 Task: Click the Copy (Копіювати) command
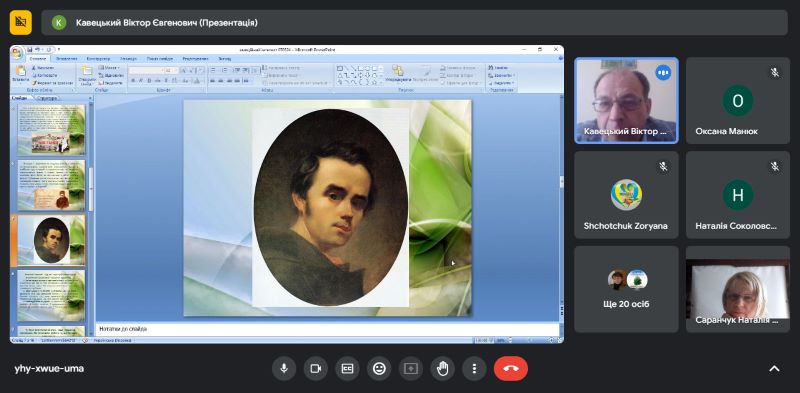[x=45, y=75]
